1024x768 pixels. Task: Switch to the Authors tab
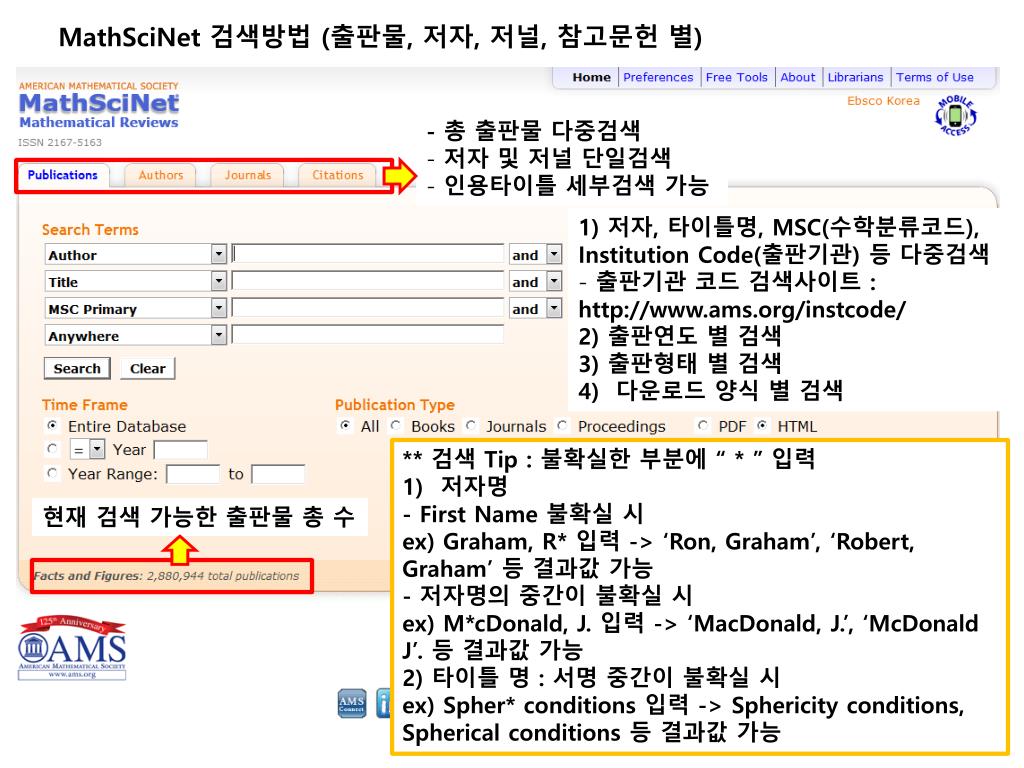(161, 175)
